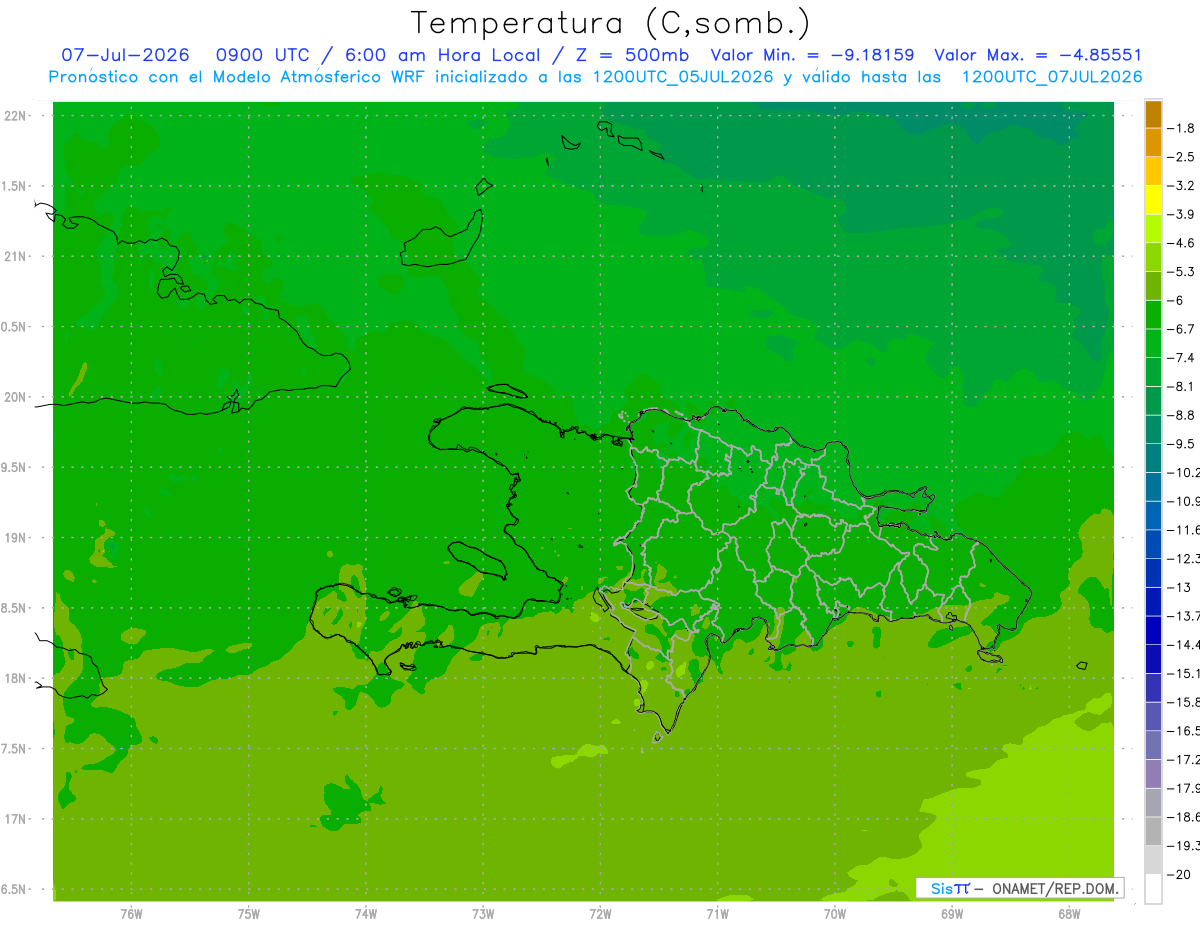Select the 'Z = 500mb' level label
Screen dimensions: 1200x927
pyautogui.click(x=631, y=55)
